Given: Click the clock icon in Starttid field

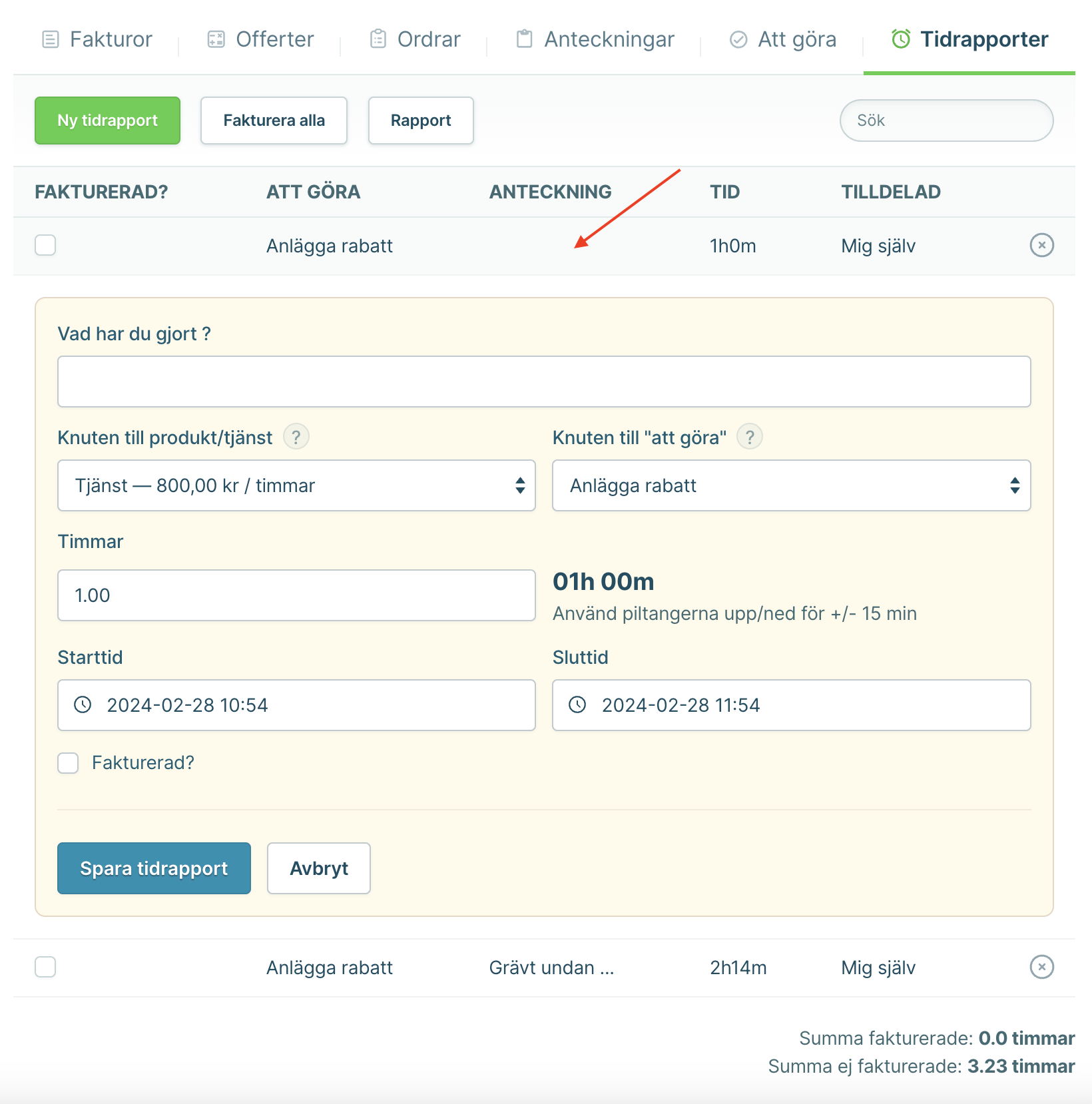Looking at the screenshot, I should 83,705.
